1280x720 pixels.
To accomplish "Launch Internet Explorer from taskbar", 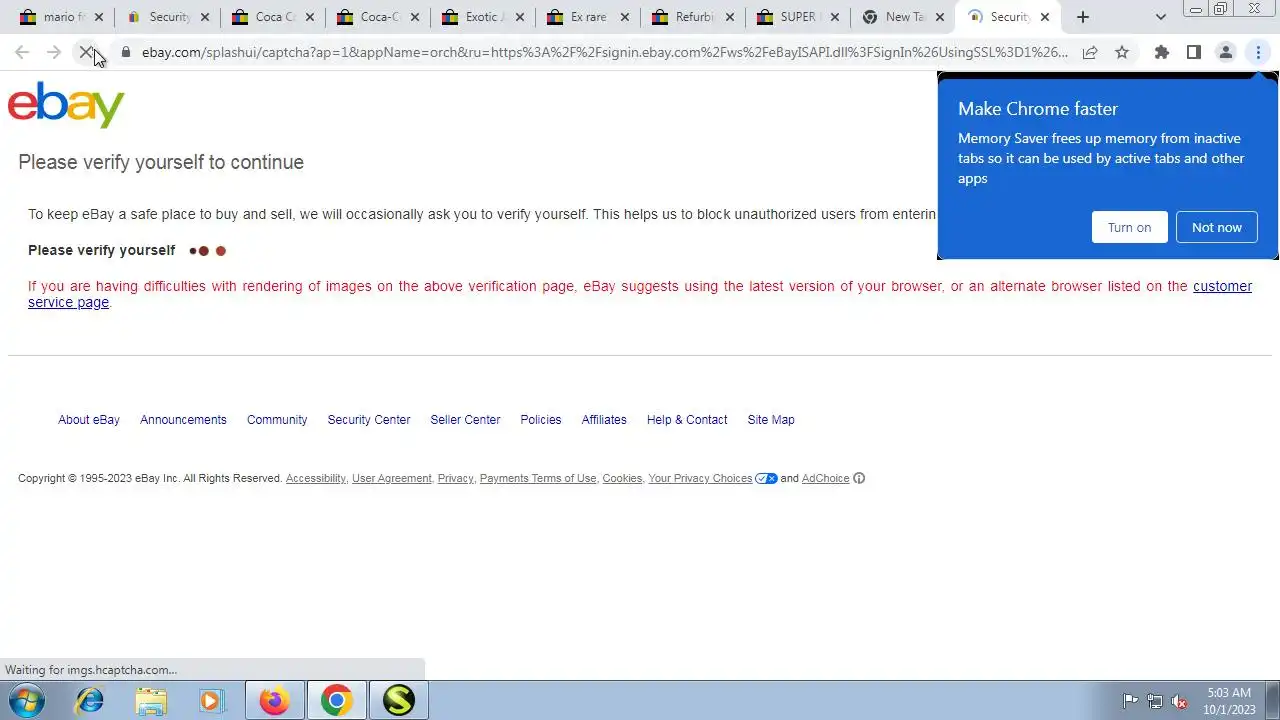I will (x=90, y=701).
